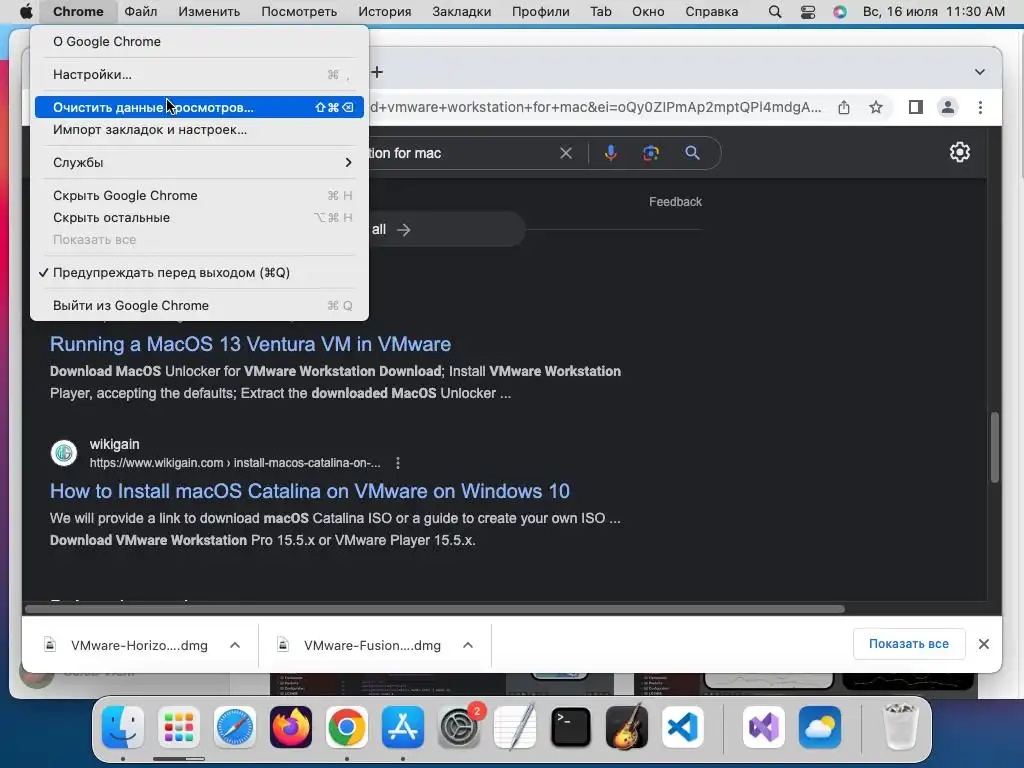The height and width of the screenshot is (768, 1024).
Task: Expand options for VMware-Horizo....dmg download
Action: click(x=235, y=645)
